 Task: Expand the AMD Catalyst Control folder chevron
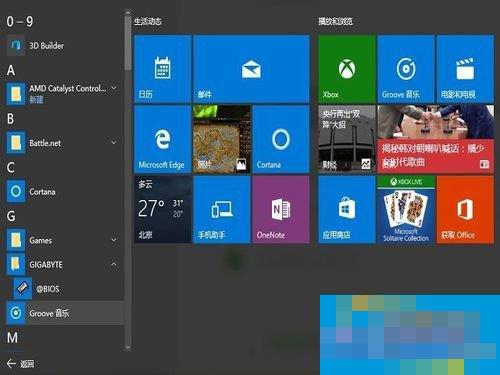(x=114, y=88)
